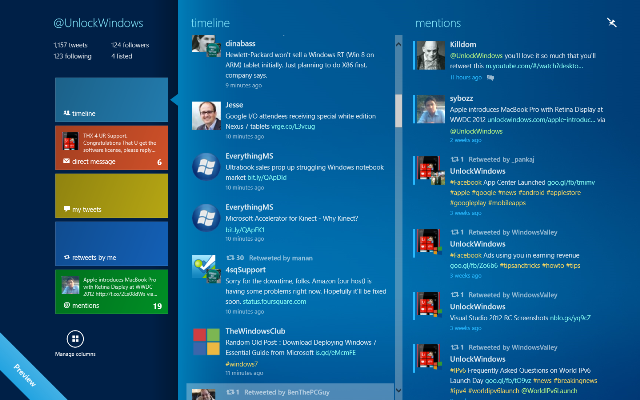Click dinabass profile avatar
Screen dimensions: 640x400
click(x=206, y=46)
